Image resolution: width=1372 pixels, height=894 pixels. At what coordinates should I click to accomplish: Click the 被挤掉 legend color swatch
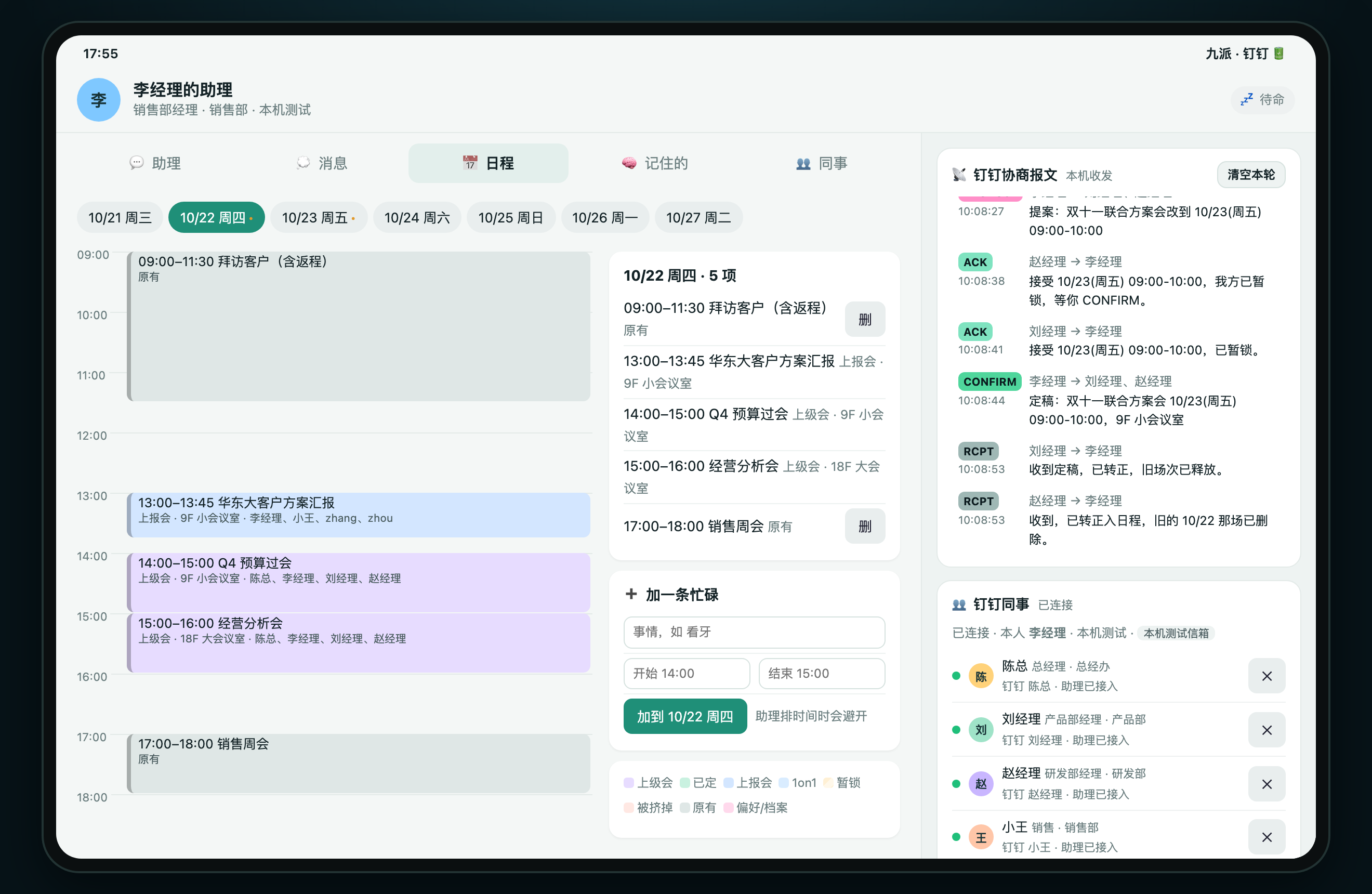[x=629, y=808]
